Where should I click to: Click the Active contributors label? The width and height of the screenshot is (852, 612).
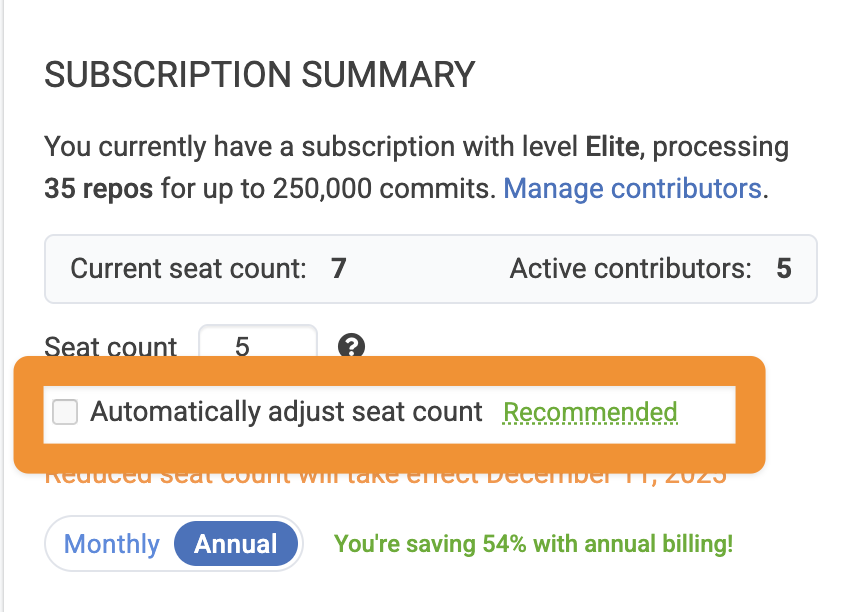tap(630, 268)
